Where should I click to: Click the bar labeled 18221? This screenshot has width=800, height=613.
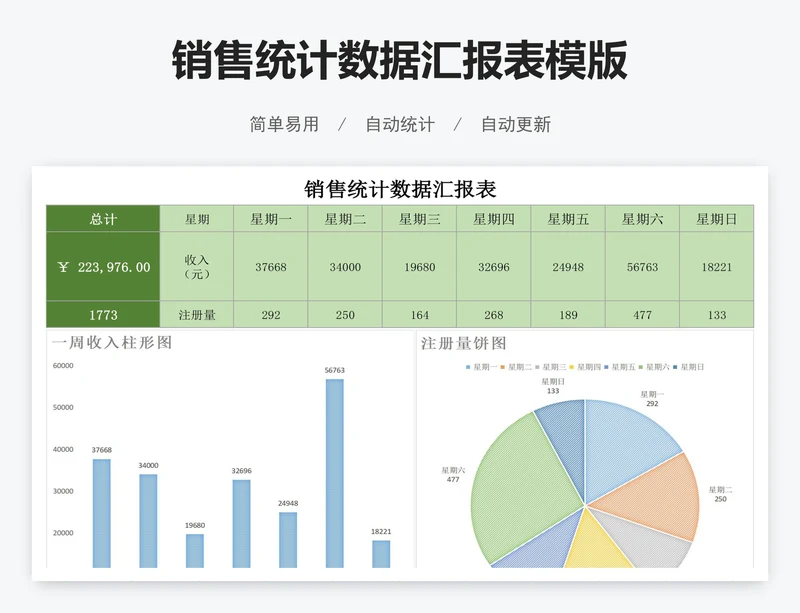(381, 554)
